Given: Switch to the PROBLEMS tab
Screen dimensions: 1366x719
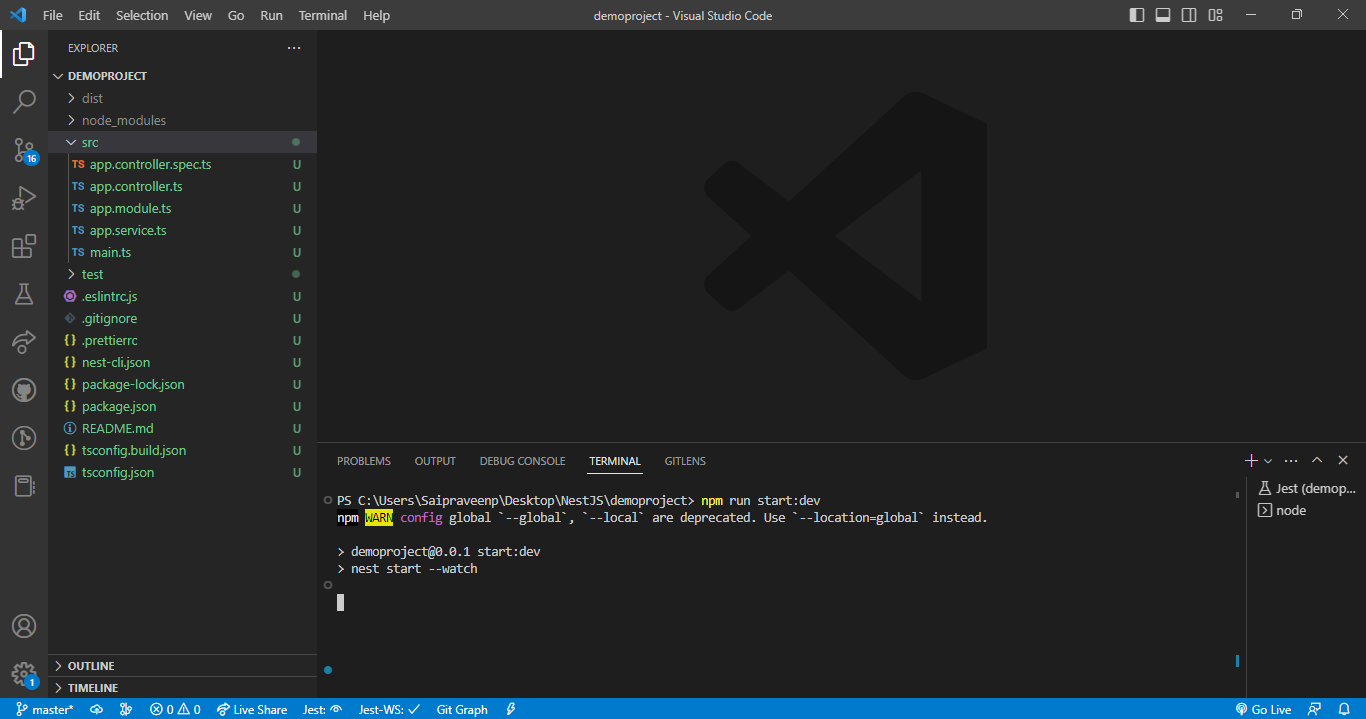Looking at the screenshot, I should (x=364, y=461).
